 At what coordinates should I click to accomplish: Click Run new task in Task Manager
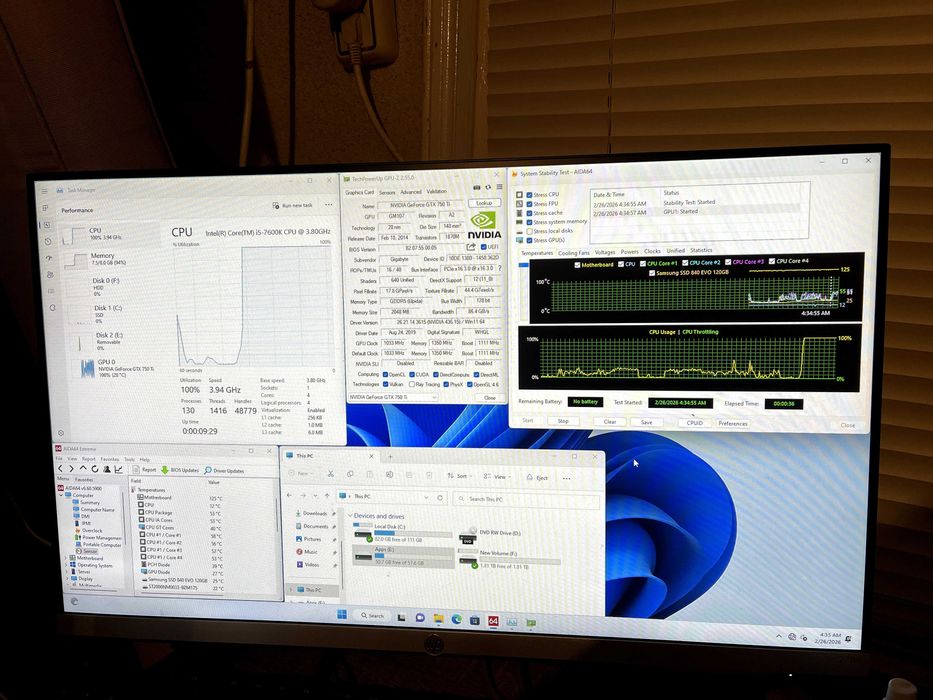(292, 205)
